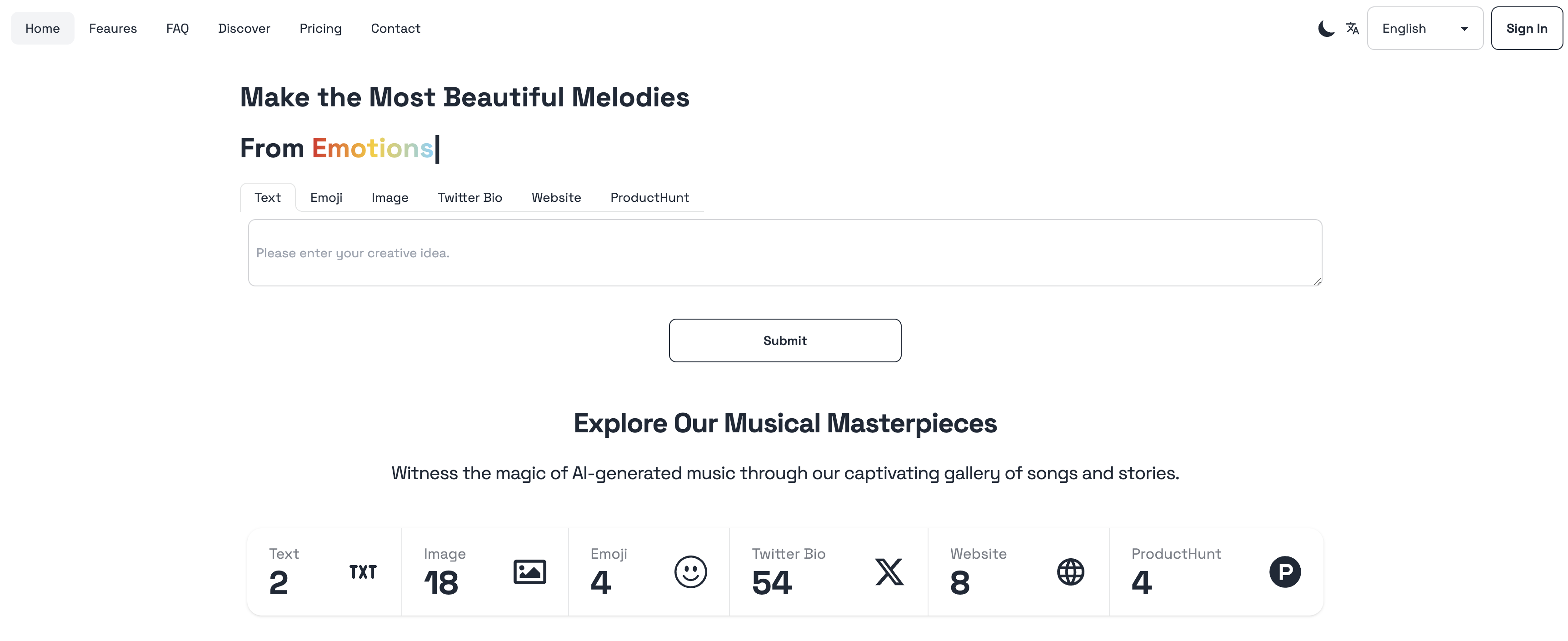Click the translate language icon
This screenshot has width=1568, height=641.
tap(1352, 29)
